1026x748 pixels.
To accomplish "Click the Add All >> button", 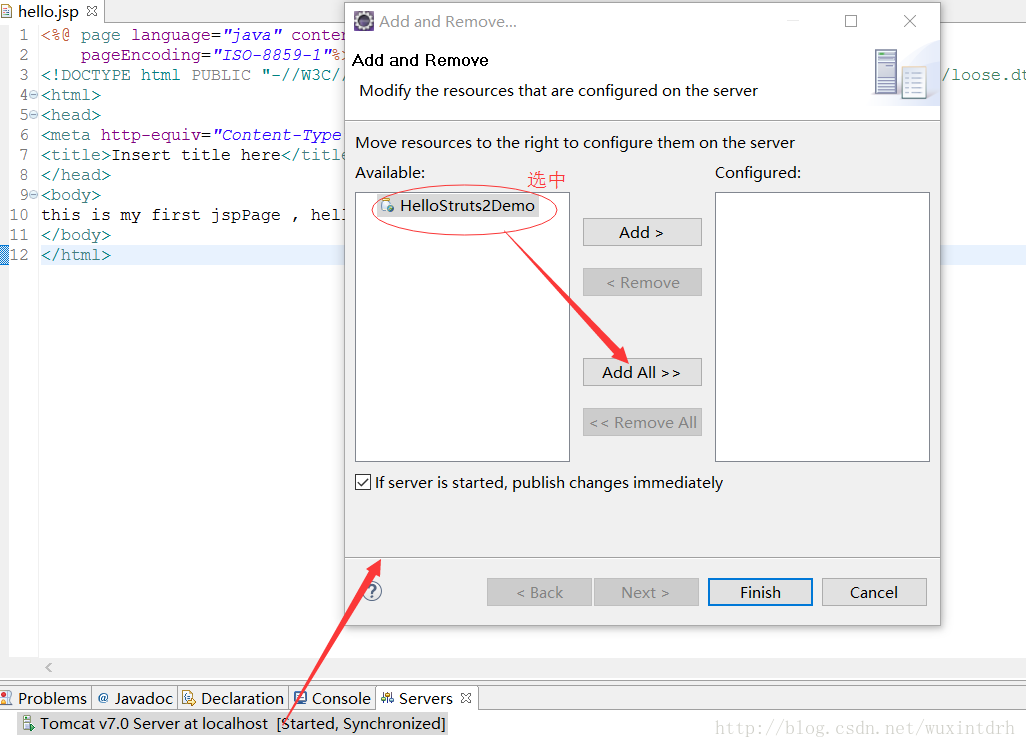I will tap(642, 372).
